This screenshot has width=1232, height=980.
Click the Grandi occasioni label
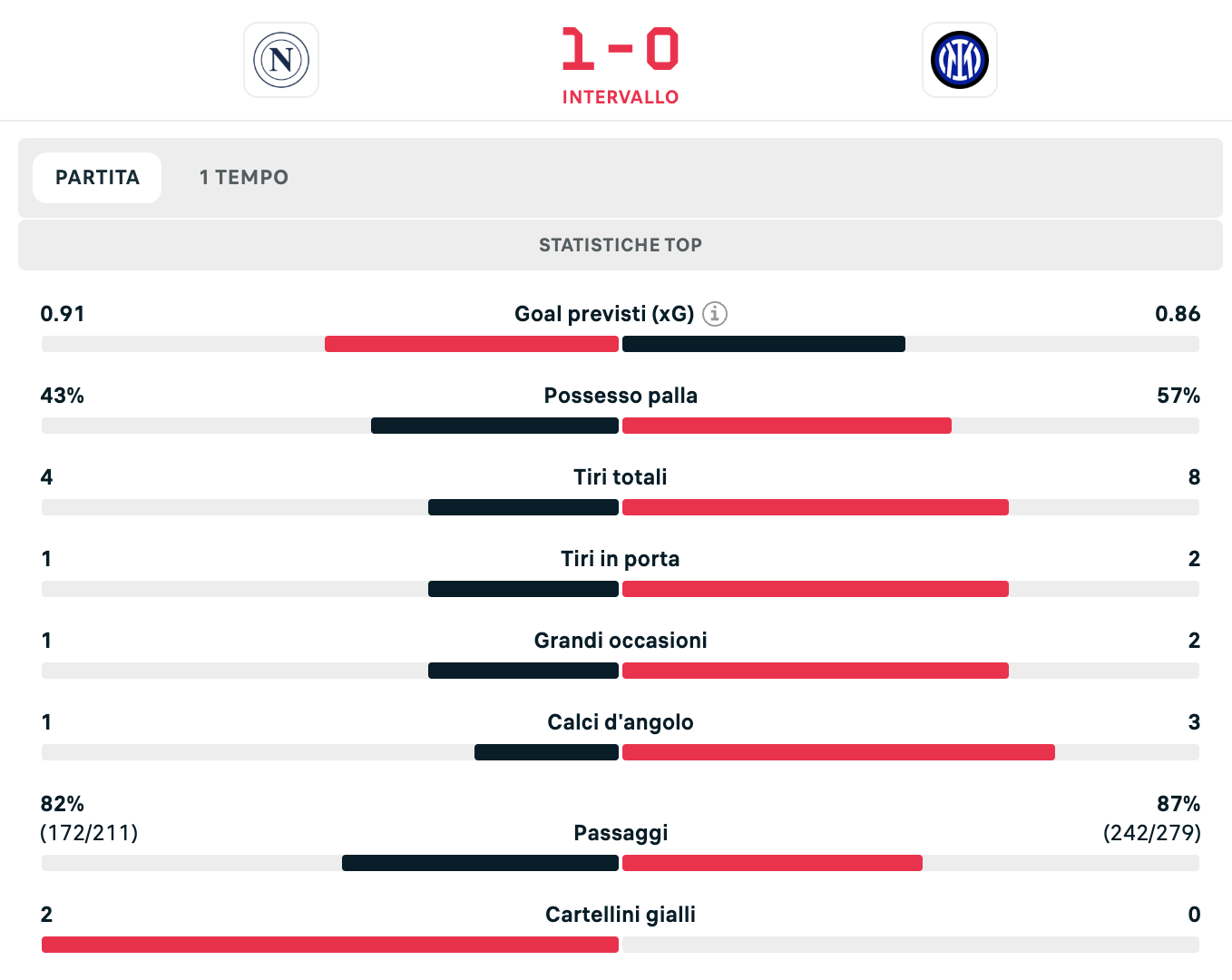[x=621, y=641]
